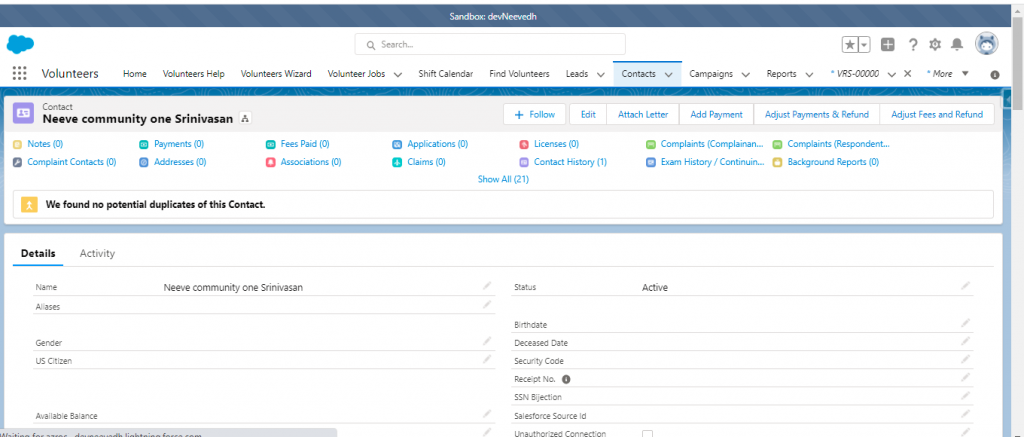Viewport: 1024px width, 437px height.
Task: Click the info icon beside the More menu
Action: [995, 74]
